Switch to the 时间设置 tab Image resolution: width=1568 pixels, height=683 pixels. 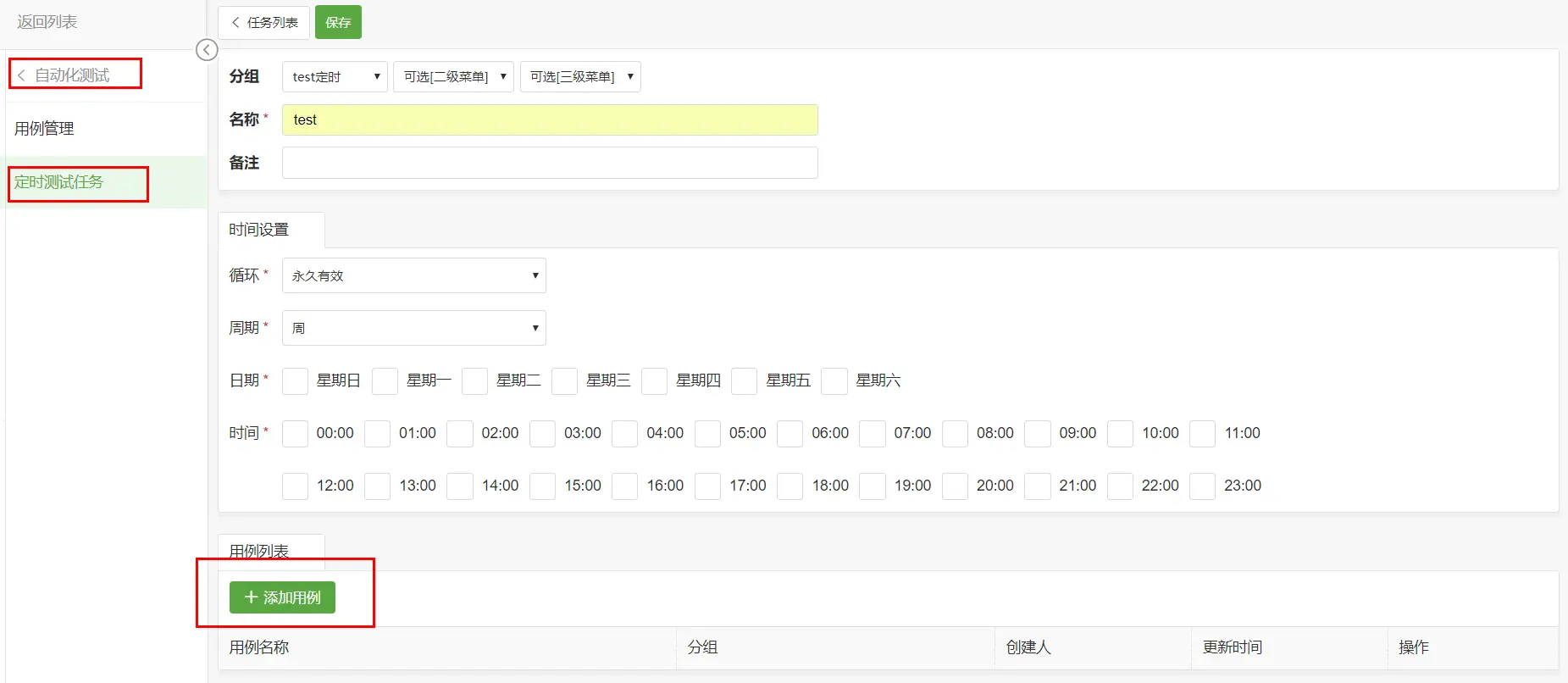[271, 230]
